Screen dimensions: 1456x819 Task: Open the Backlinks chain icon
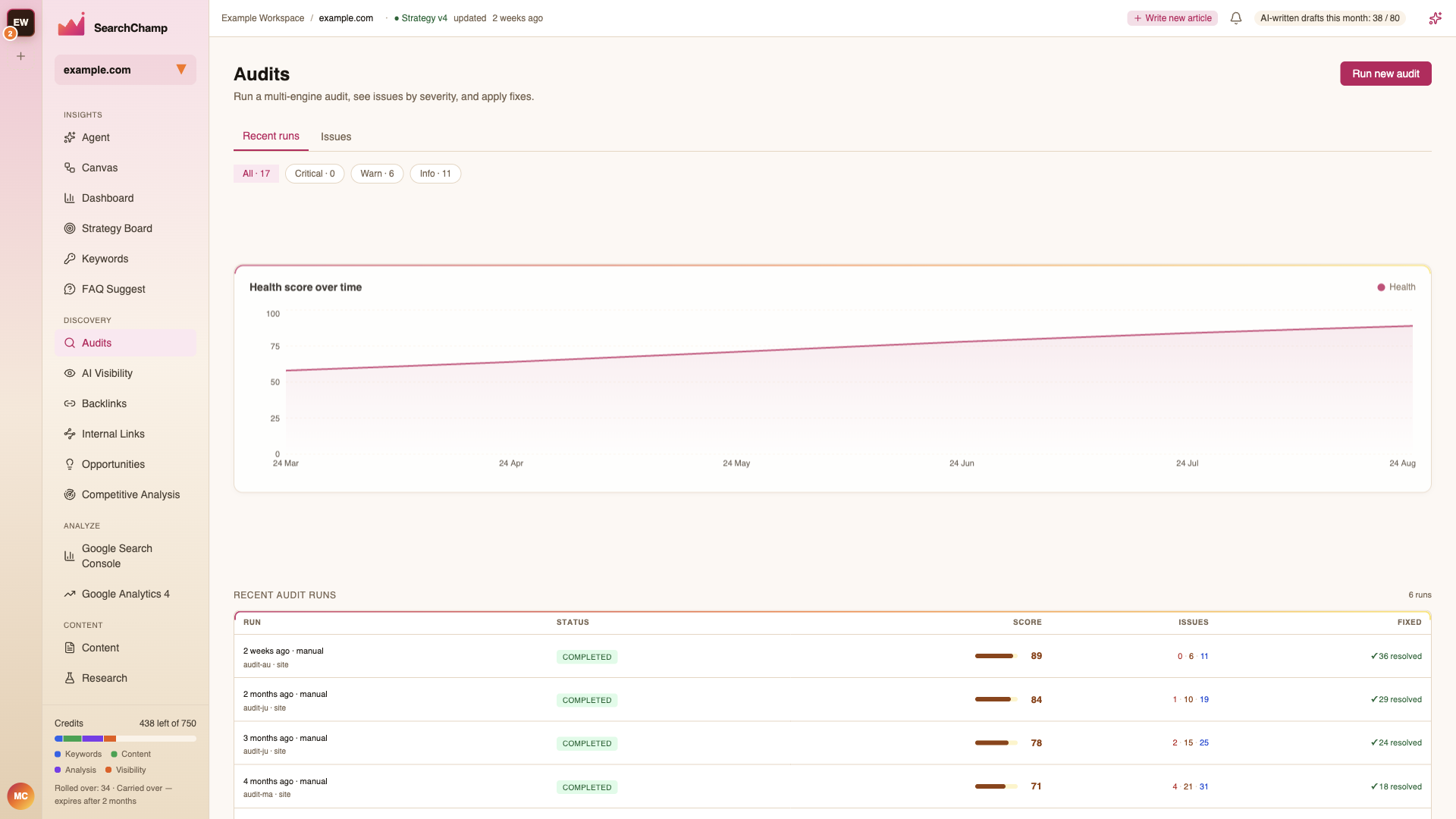coord(70,403)
